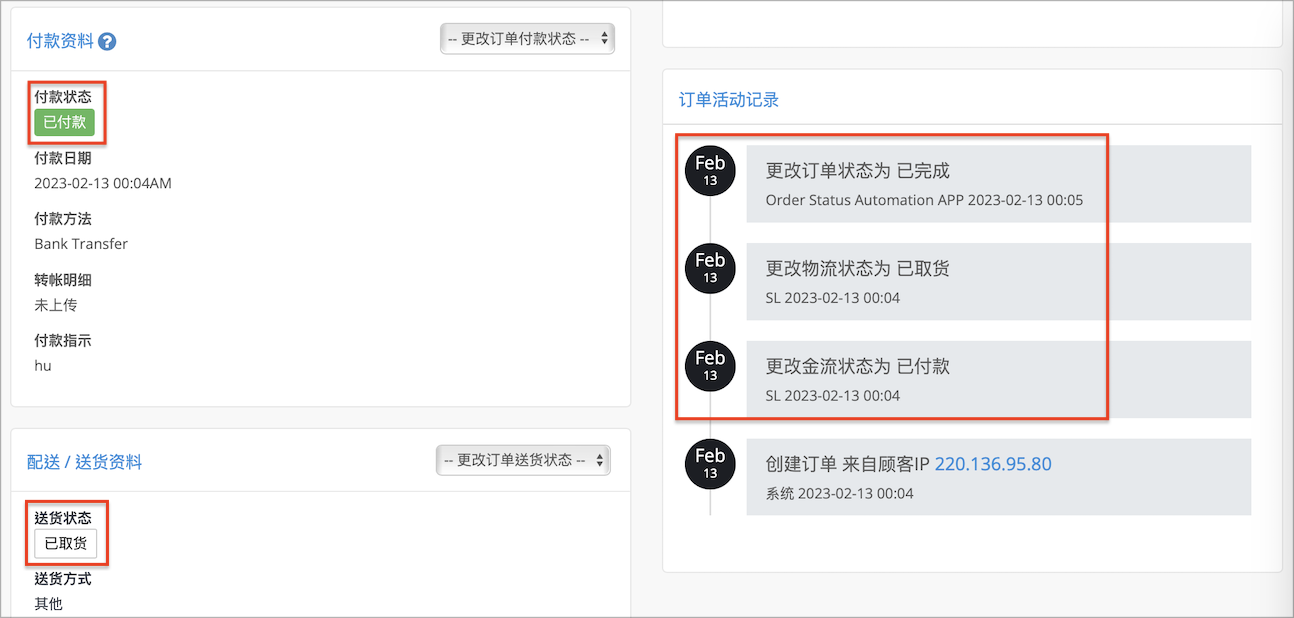The image size is (1294, 618).
Task: Click the 转帐明细 label
Action: tap(63, 280)
